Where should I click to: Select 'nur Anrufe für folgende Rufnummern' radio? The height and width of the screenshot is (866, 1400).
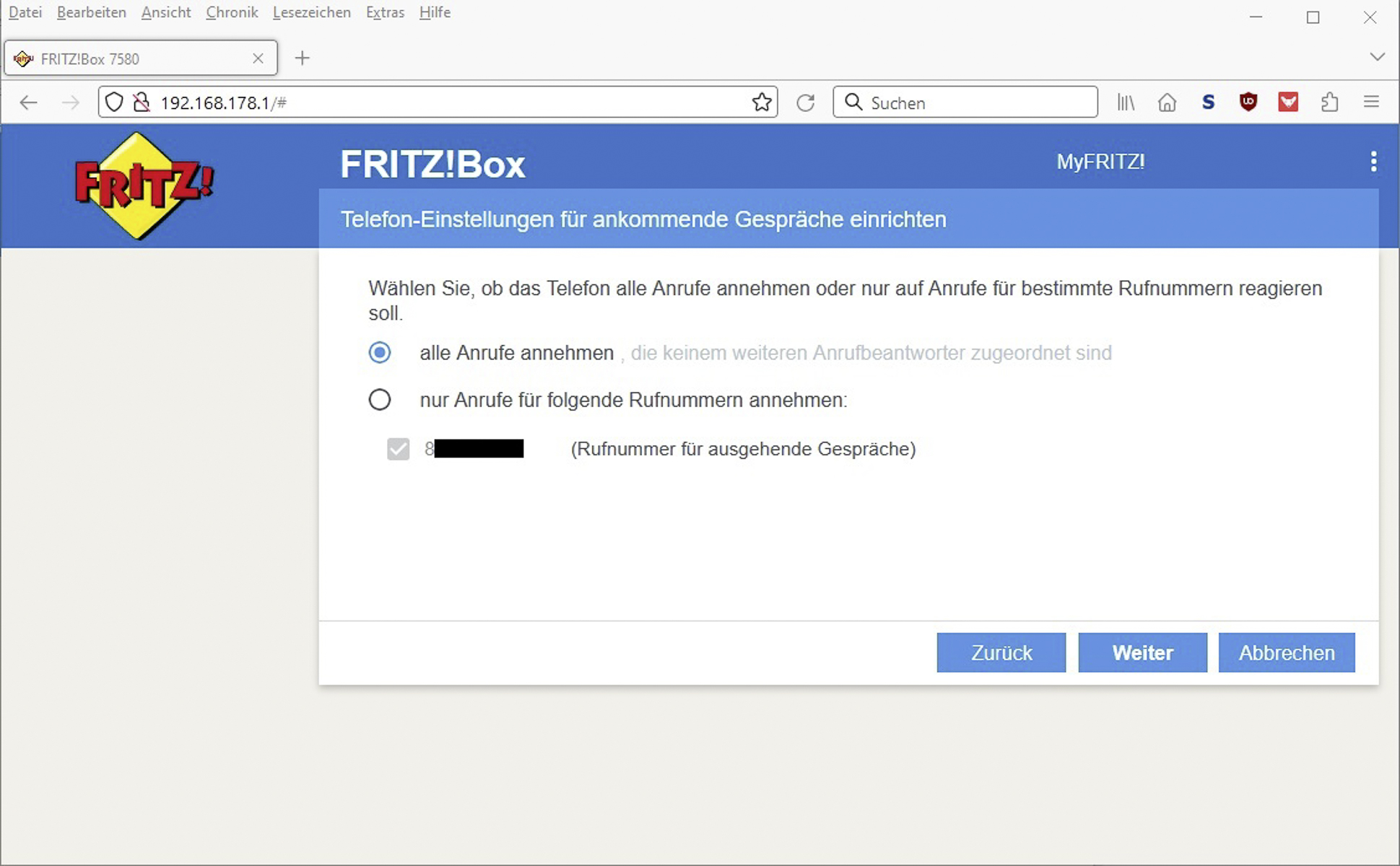(x=380, y=399)
